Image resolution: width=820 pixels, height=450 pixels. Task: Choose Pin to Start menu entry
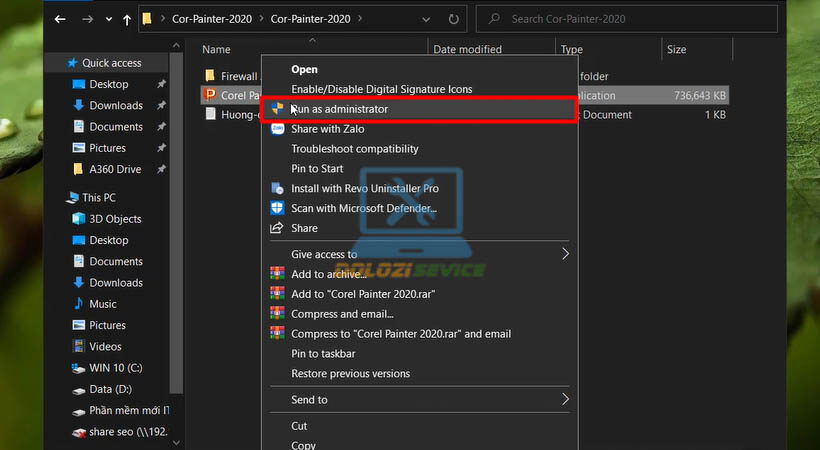coord(317,168)
